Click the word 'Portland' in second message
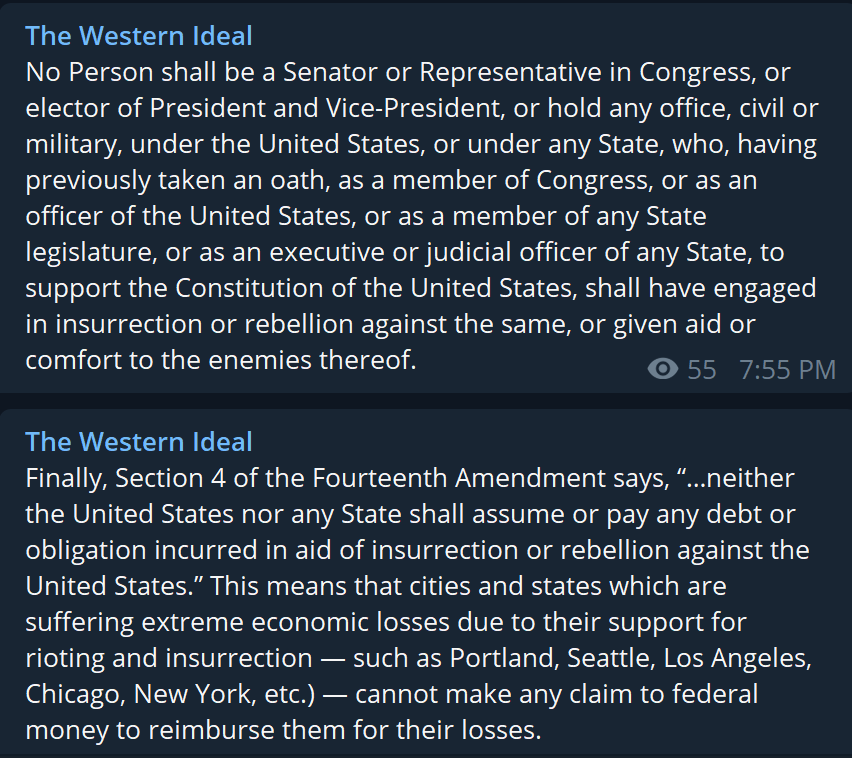This screenshot has height=758, width=852. pyautogui.click(x=504, y=658)
